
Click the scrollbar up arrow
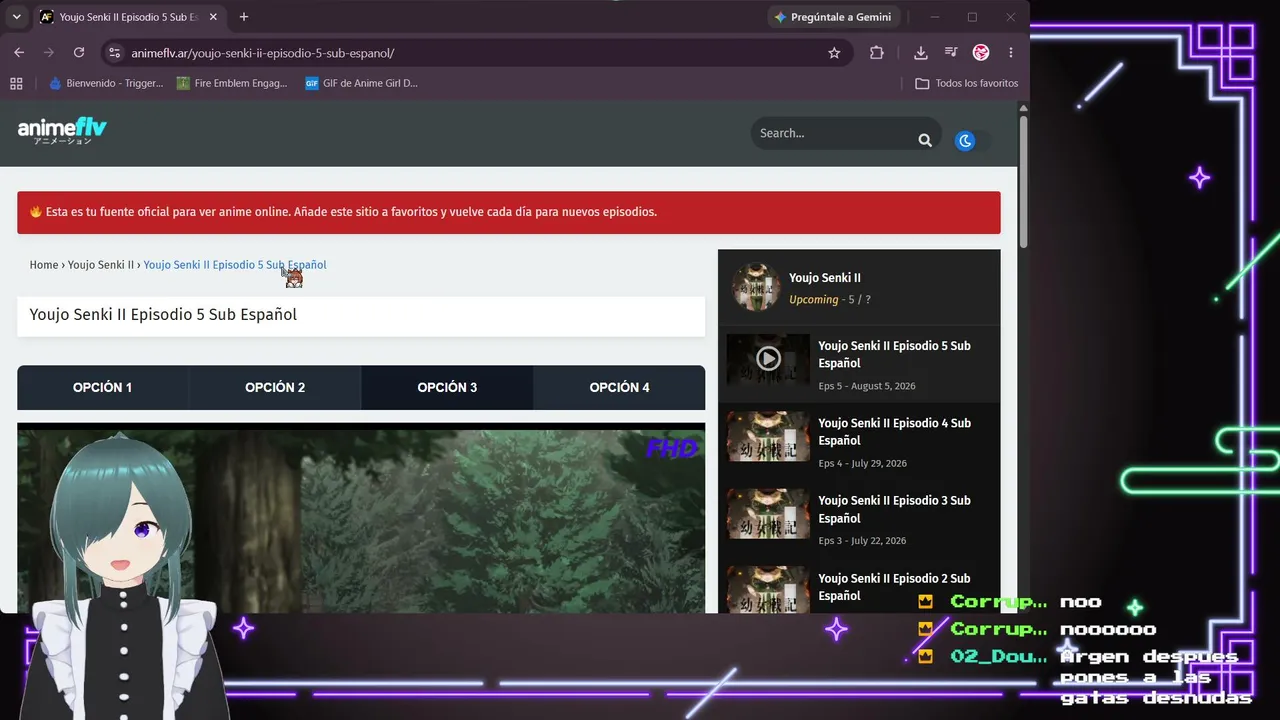click(1023, 107)
